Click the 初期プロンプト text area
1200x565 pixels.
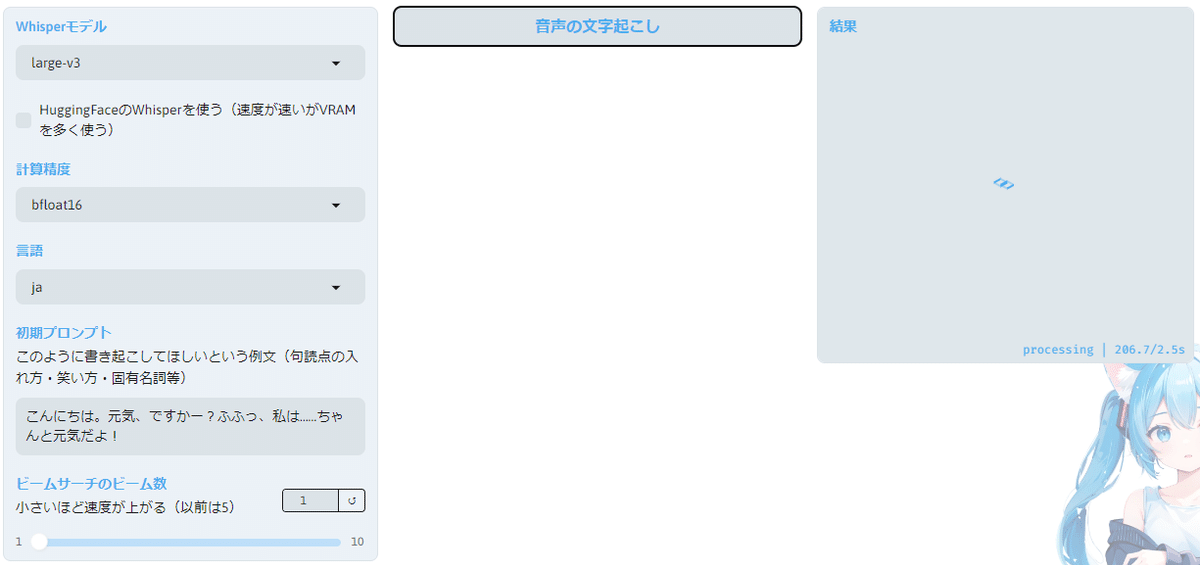190,427
